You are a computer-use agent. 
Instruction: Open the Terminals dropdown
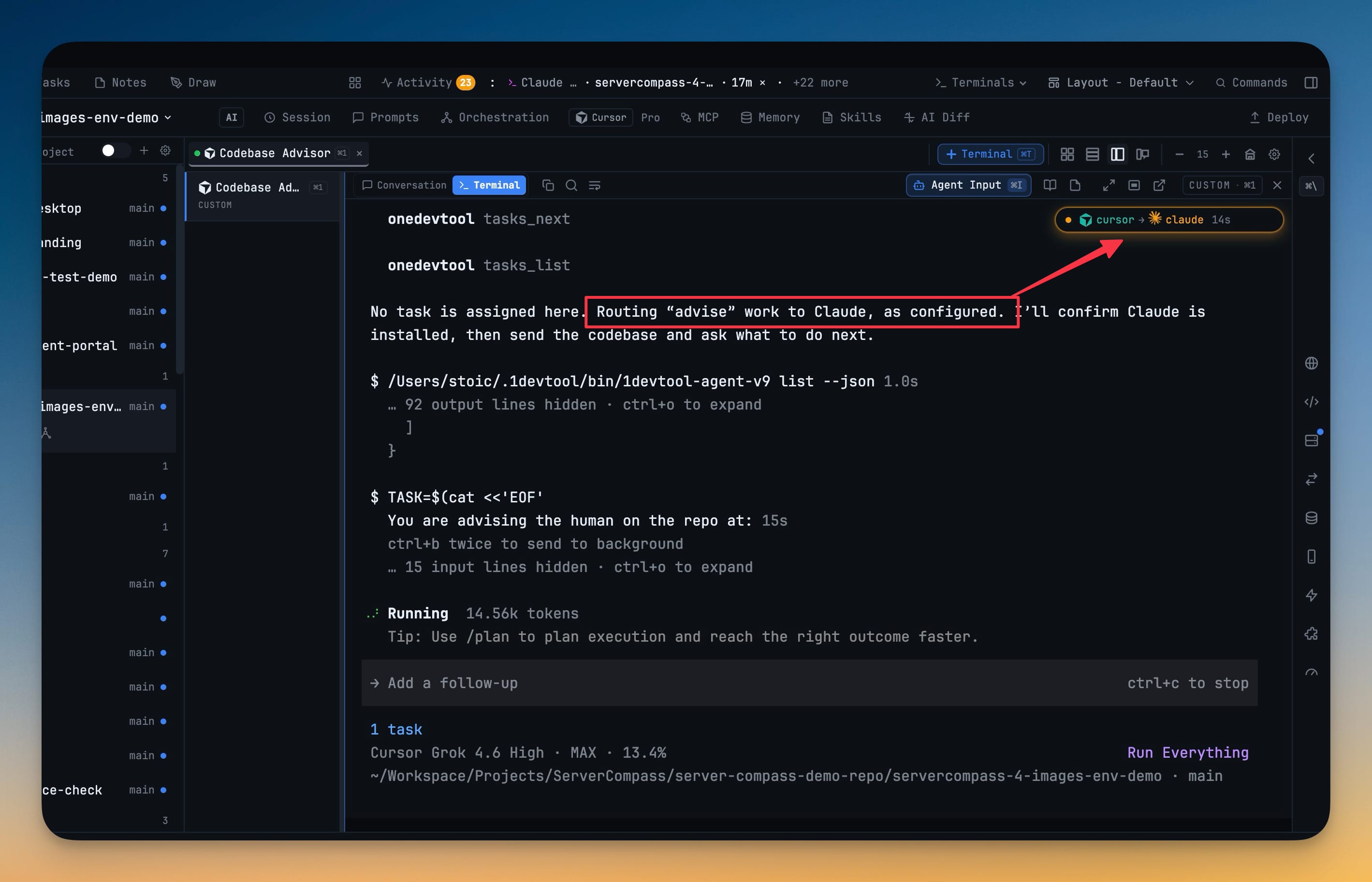[980, 83]
